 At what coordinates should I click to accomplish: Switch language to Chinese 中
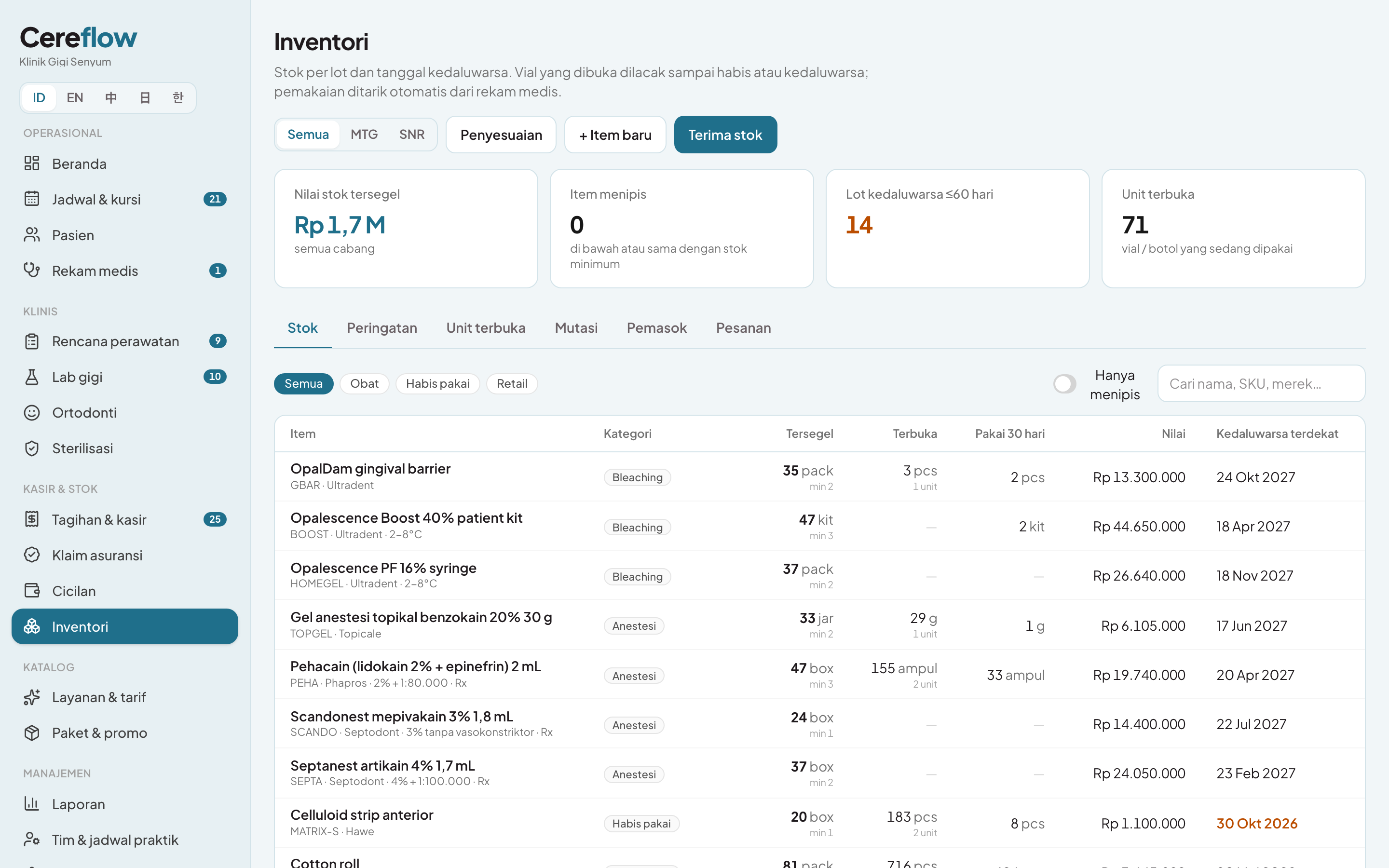coord(111,97)
